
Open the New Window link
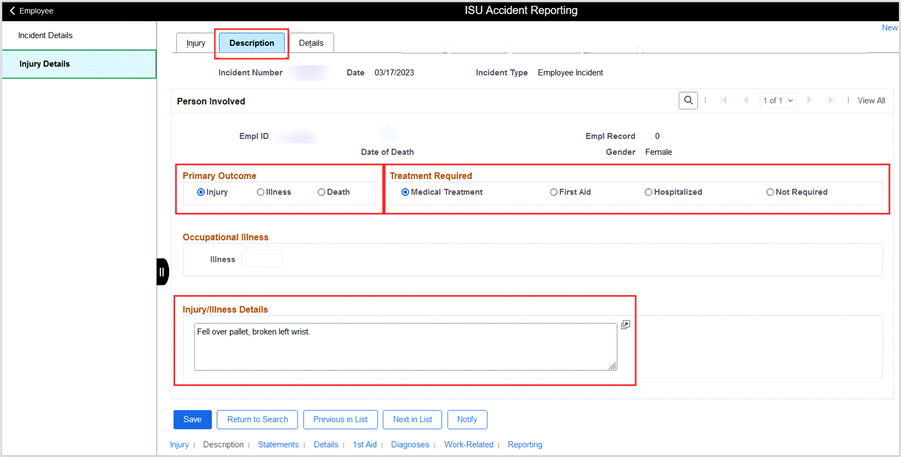[890, 28]
